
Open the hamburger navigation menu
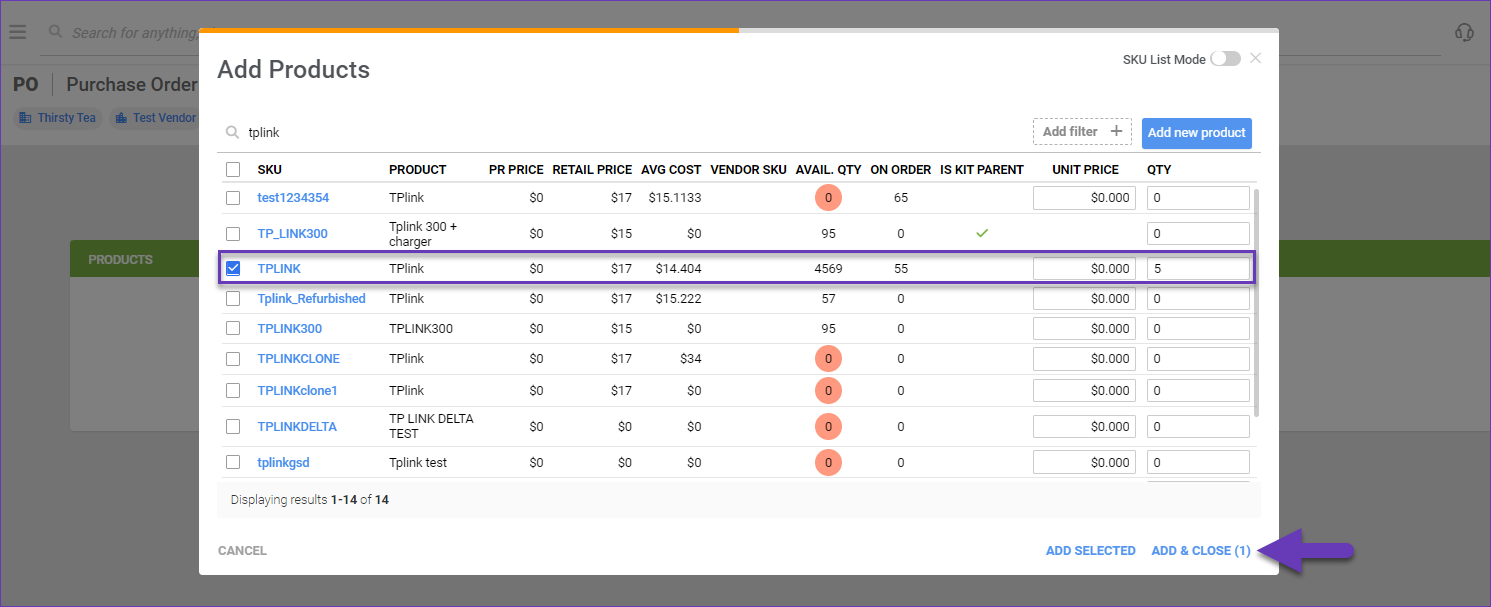[x=17, y=32]
